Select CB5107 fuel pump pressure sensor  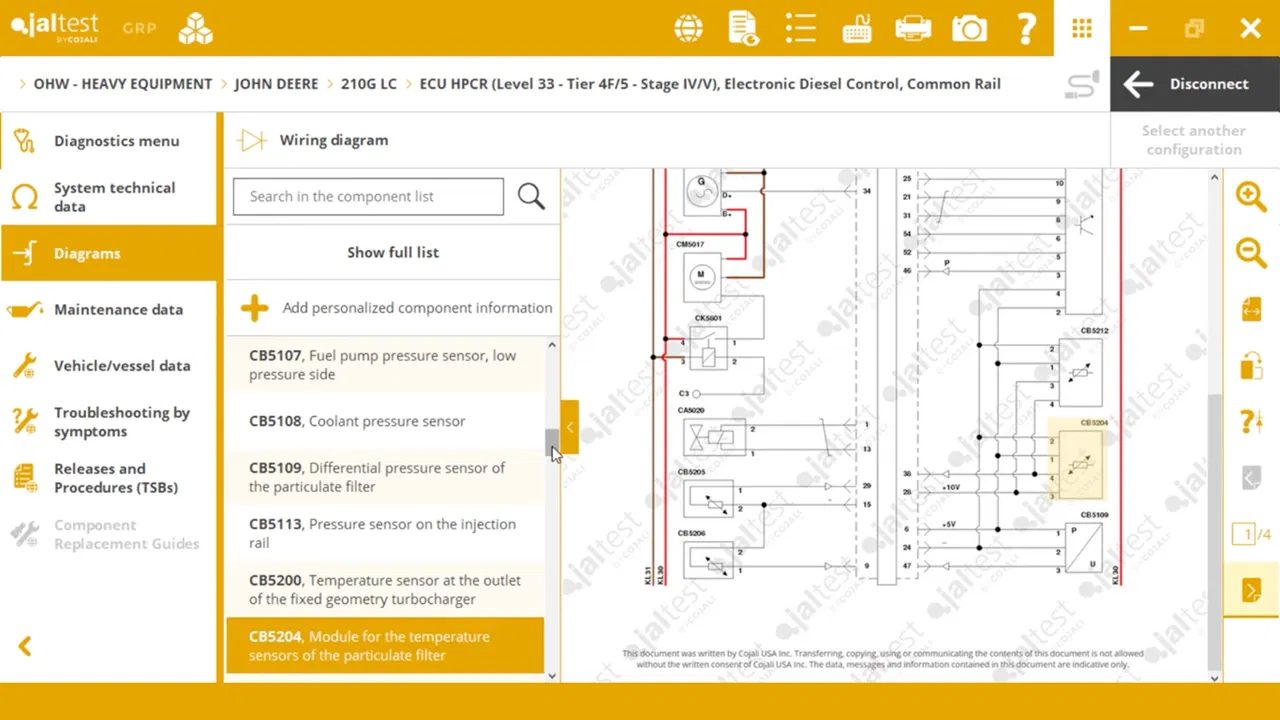pyautogui.click(x=385, y=365)
